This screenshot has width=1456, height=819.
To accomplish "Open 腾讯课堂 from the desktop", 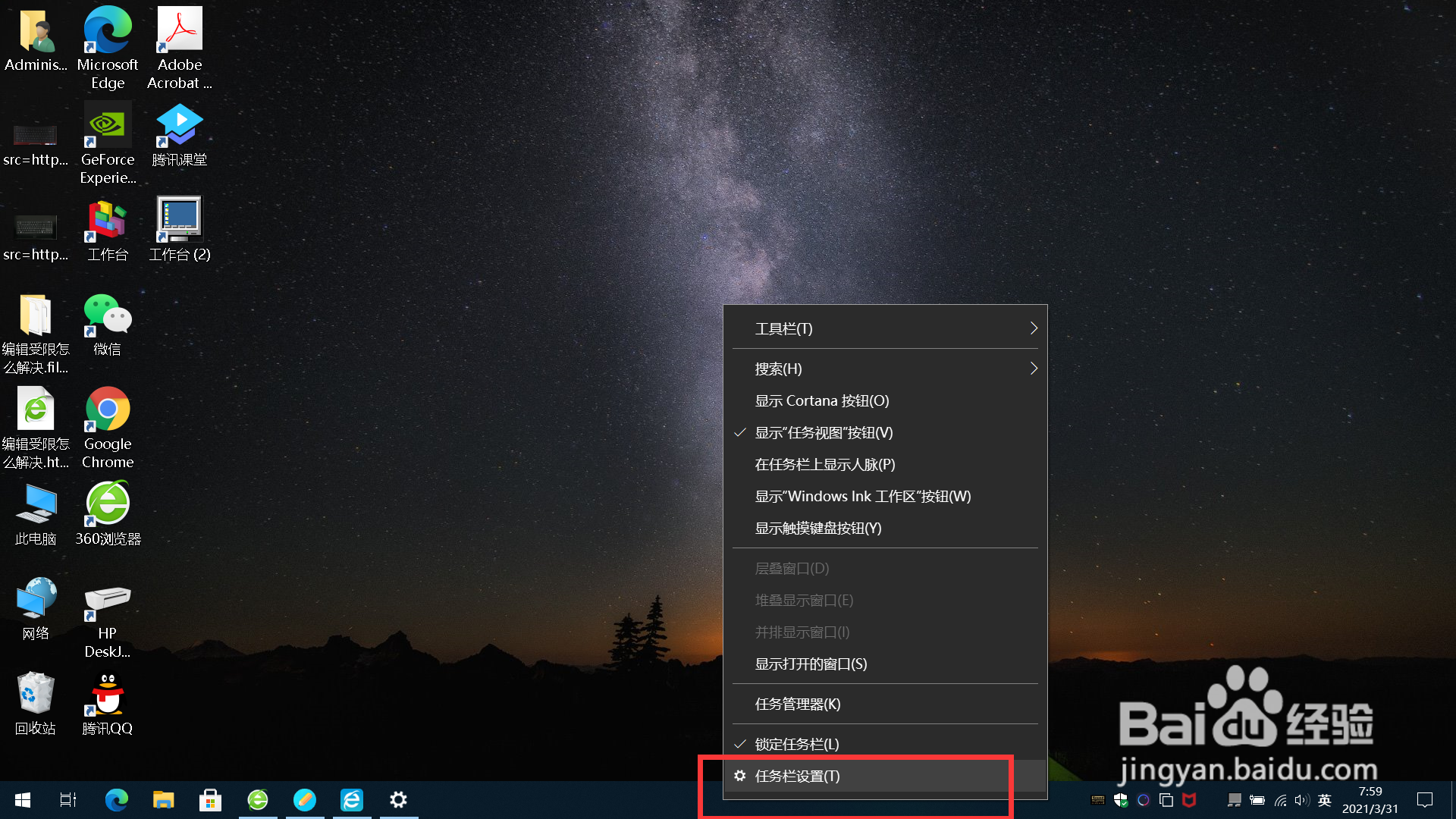I will tap(179, 125).
